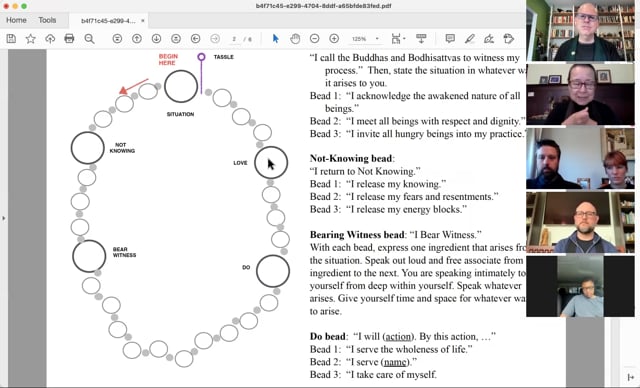Activate the arrow Selection tool
640x388 pixels.
point(276,39)
